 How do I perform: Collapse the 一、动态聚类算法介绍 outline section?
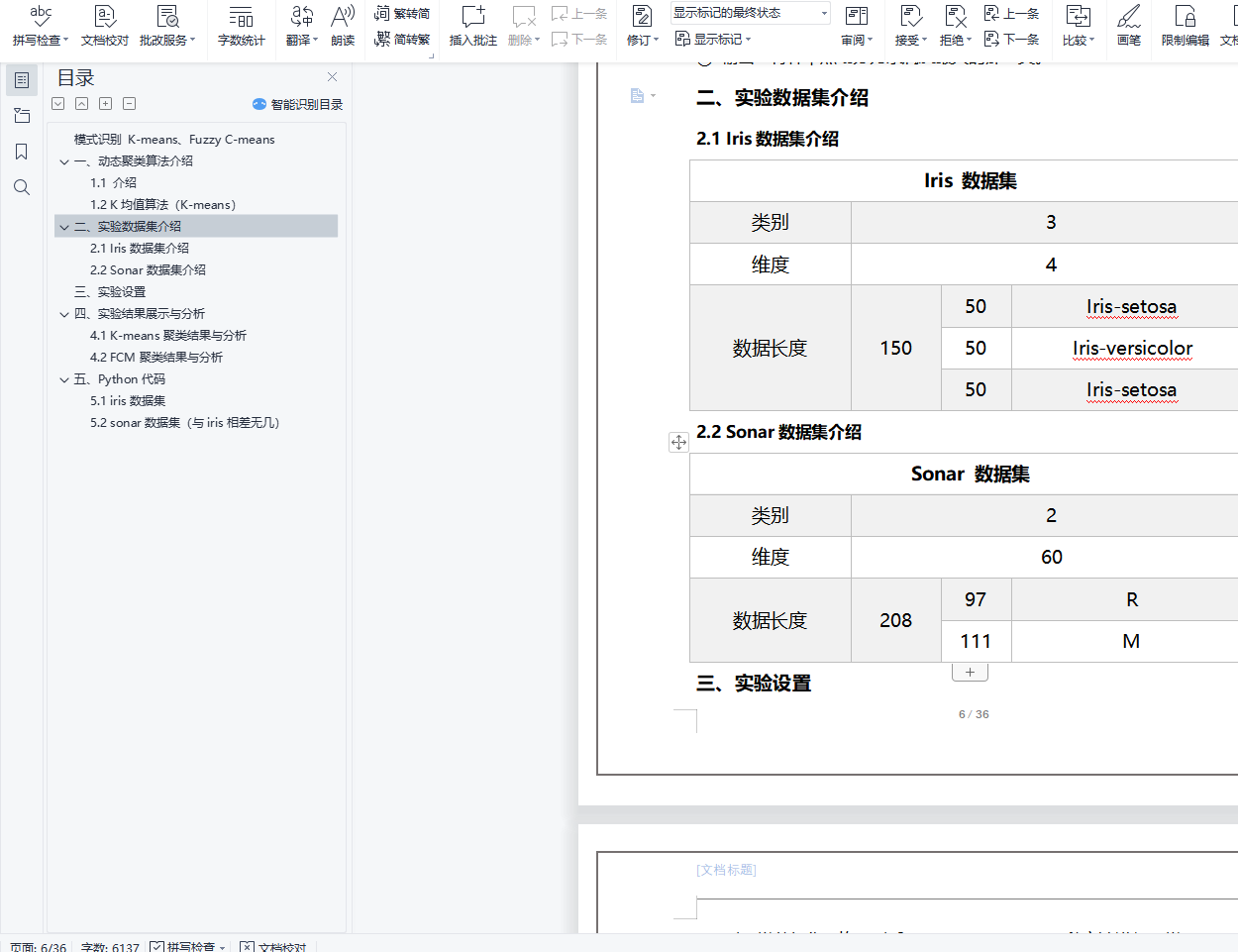(64, 161)
